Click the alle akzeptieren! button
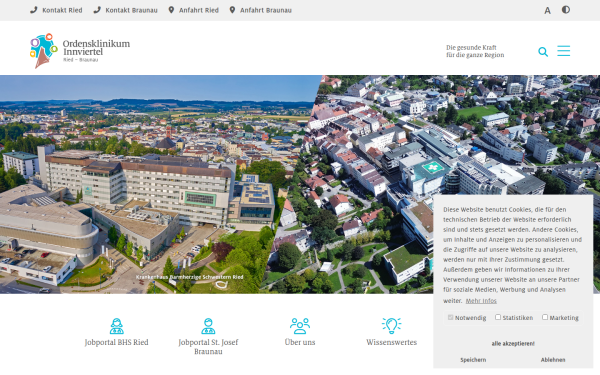The height and width of the screenshot is (375, 600). click(513, 344)
